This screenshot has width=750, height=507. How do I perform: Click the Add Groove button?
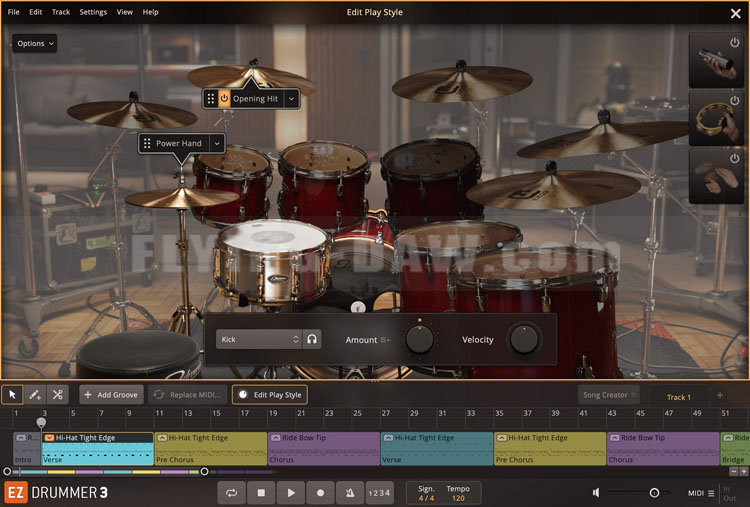click(112, 395)
